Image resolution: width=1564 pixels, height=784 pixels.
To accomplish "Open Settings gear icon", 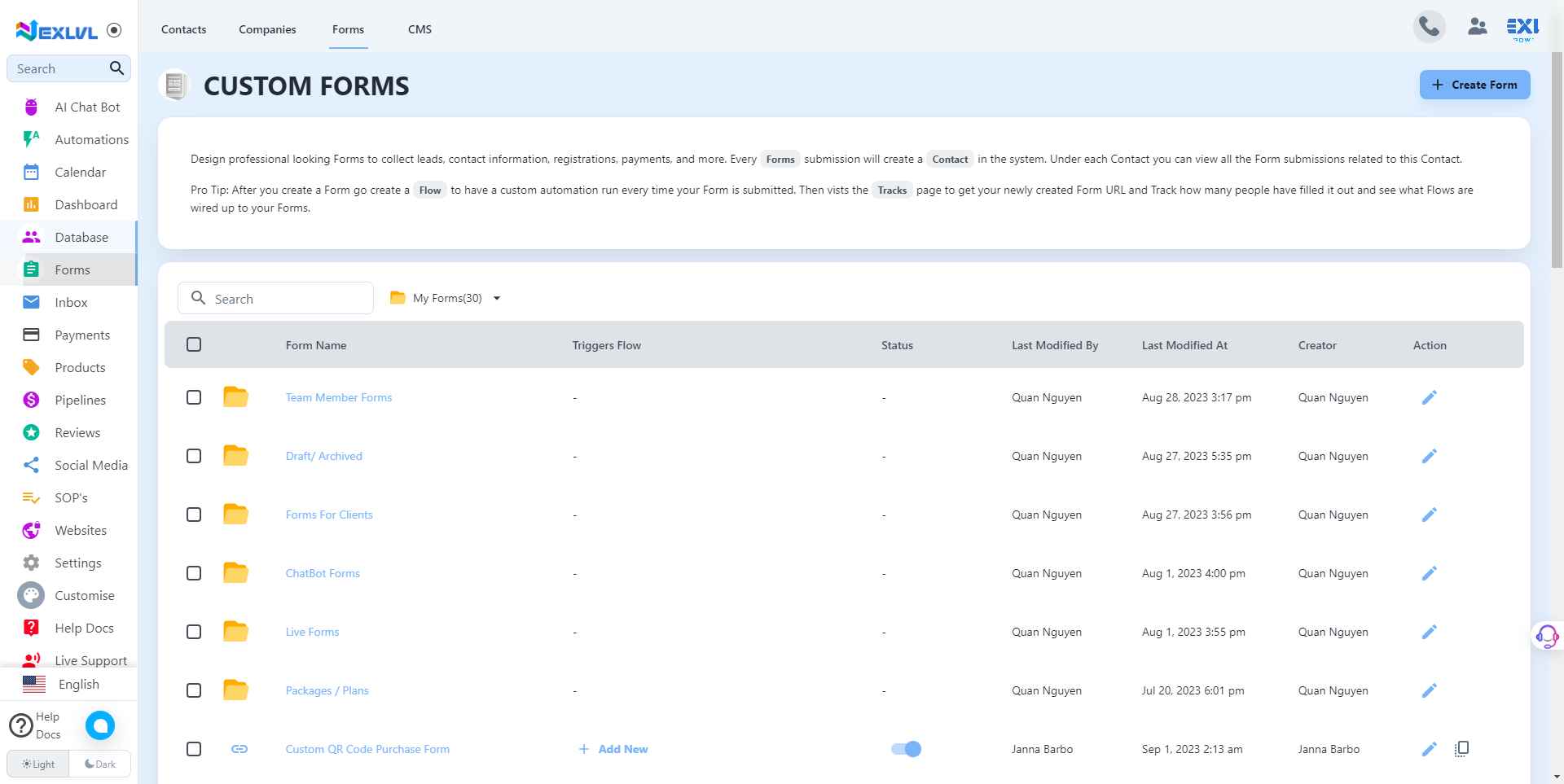I will click(31, 563).
